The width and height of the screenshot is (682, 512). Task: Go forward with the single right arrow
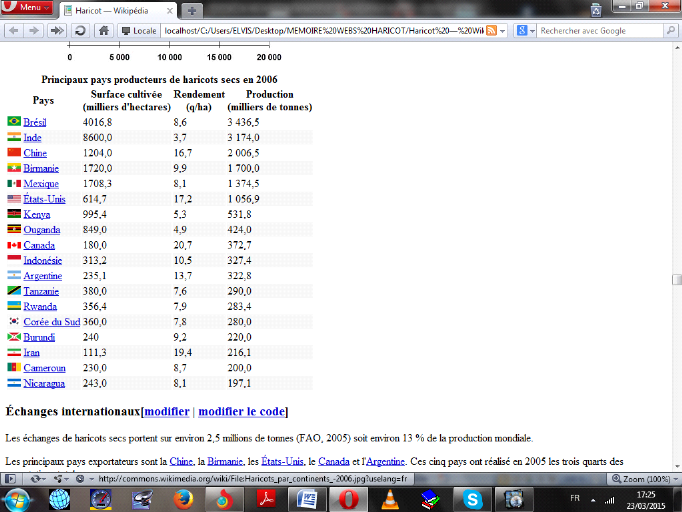pos(33,30)
